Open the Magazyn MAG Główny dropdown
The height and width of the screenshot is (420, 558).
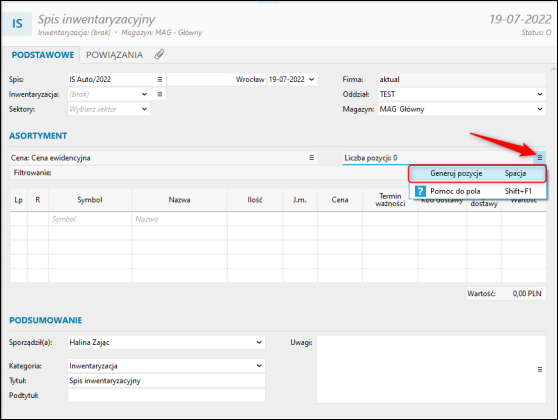(x=539, y=109)
